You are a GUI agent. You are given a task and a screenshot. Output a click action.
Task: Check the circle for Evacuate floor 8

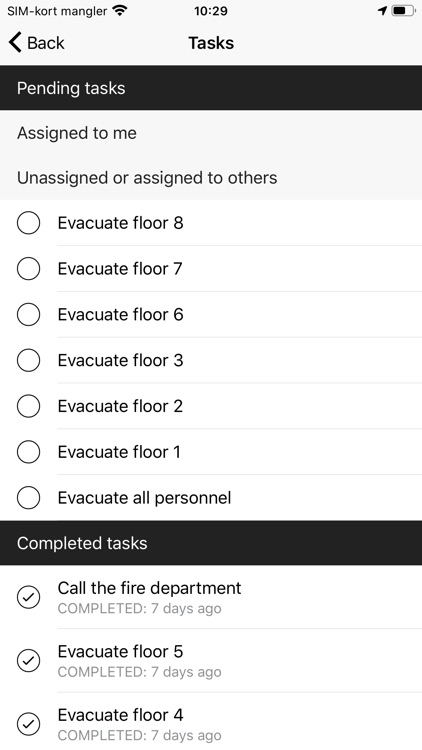(28, 223)
